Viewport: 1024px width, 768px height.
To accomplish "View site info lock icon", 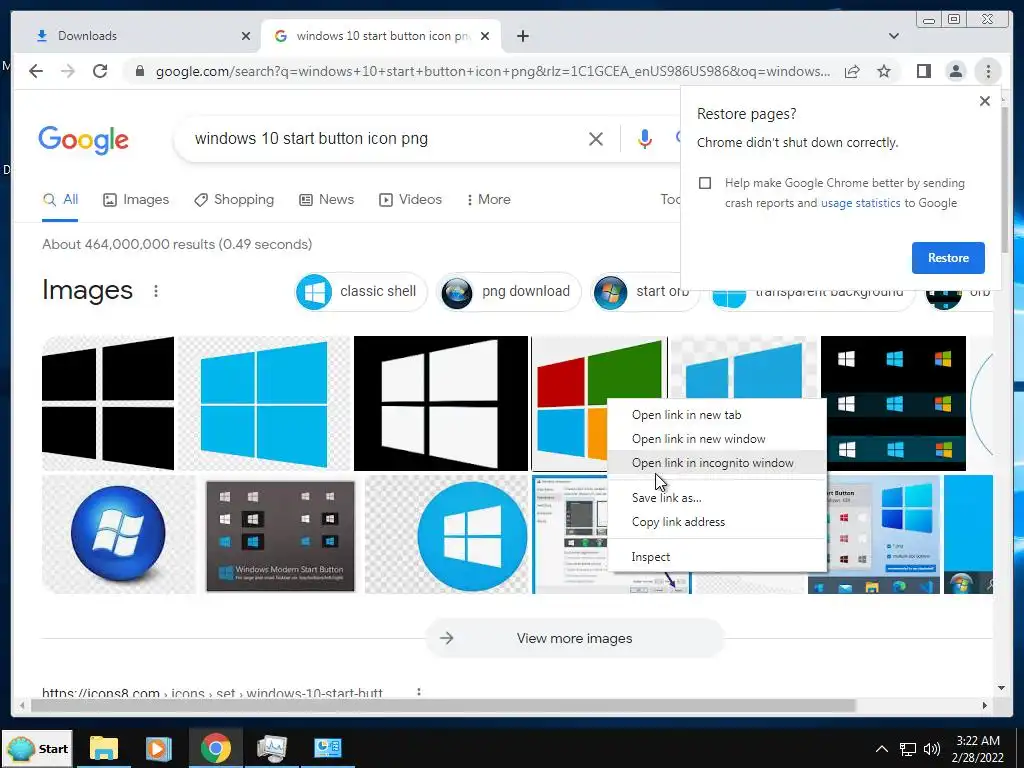I will (x=139, y=71).
